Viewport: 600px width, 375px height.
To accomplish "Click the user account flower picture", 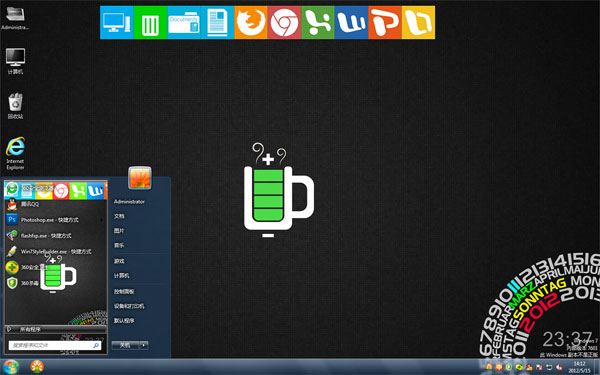I will tap(140, 178).
